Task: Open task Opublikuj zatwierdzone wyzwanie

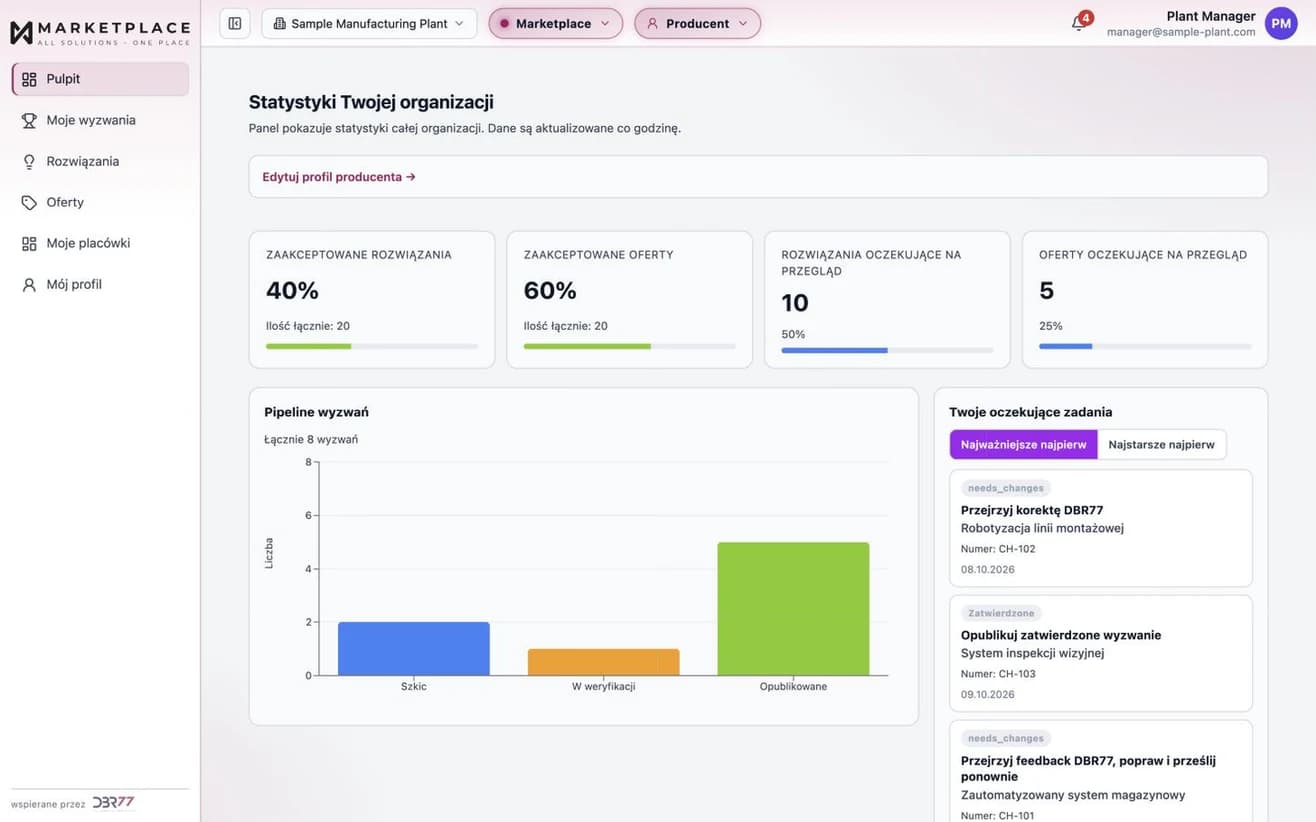Action: coord(1101,653)
